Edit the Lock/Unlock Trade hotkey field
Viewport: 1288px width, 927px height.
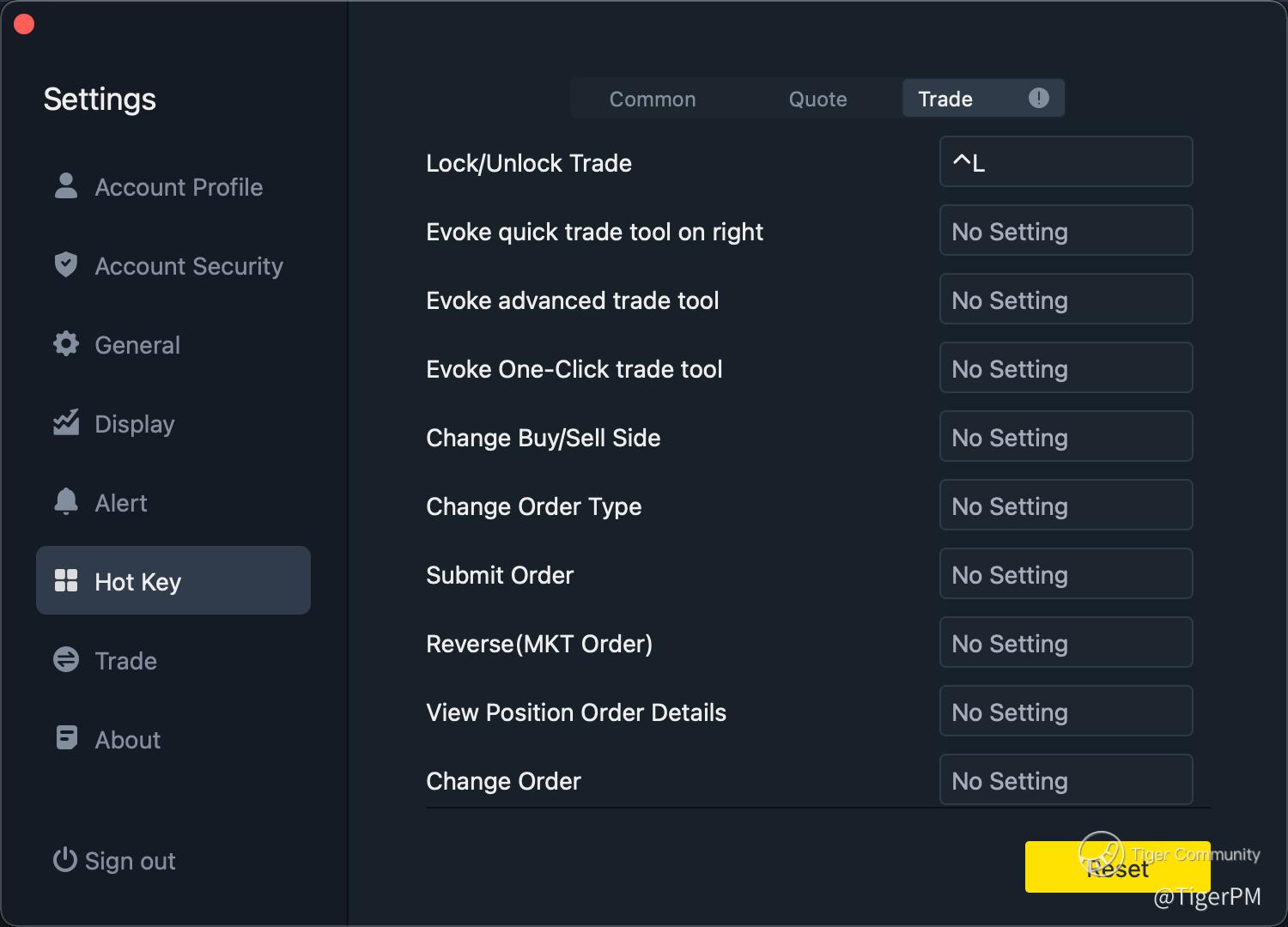[x=1066, y=161]
